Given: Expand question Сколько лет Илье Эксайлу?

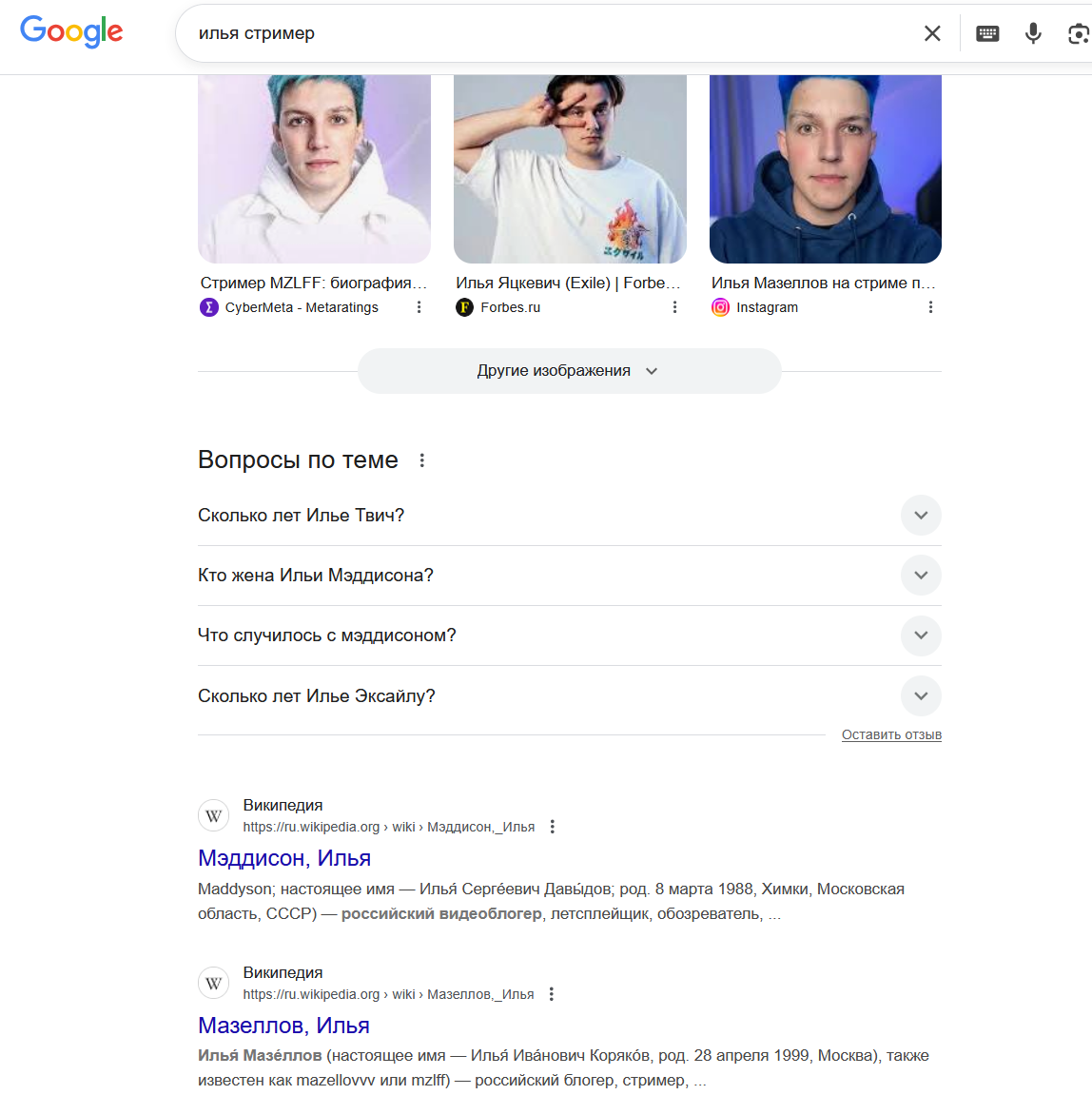Looking at the screenshot, I should pos(570,695).
